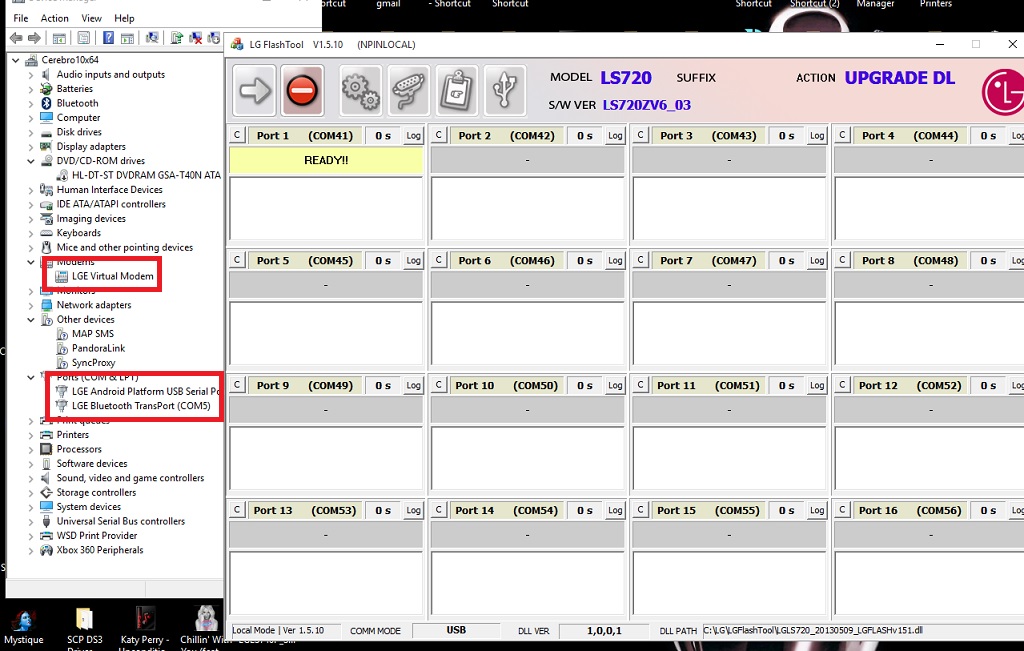This screenshot has width=1024, height=651.
Task: Collapse the Other devices category
Action: [31, 320]
